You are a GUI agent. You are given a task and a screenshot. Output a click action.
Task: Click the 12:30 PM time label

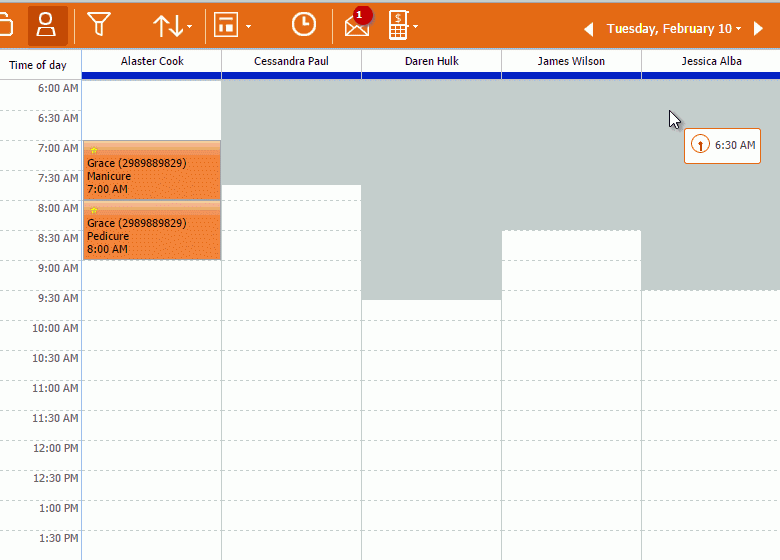pos(56,478)
